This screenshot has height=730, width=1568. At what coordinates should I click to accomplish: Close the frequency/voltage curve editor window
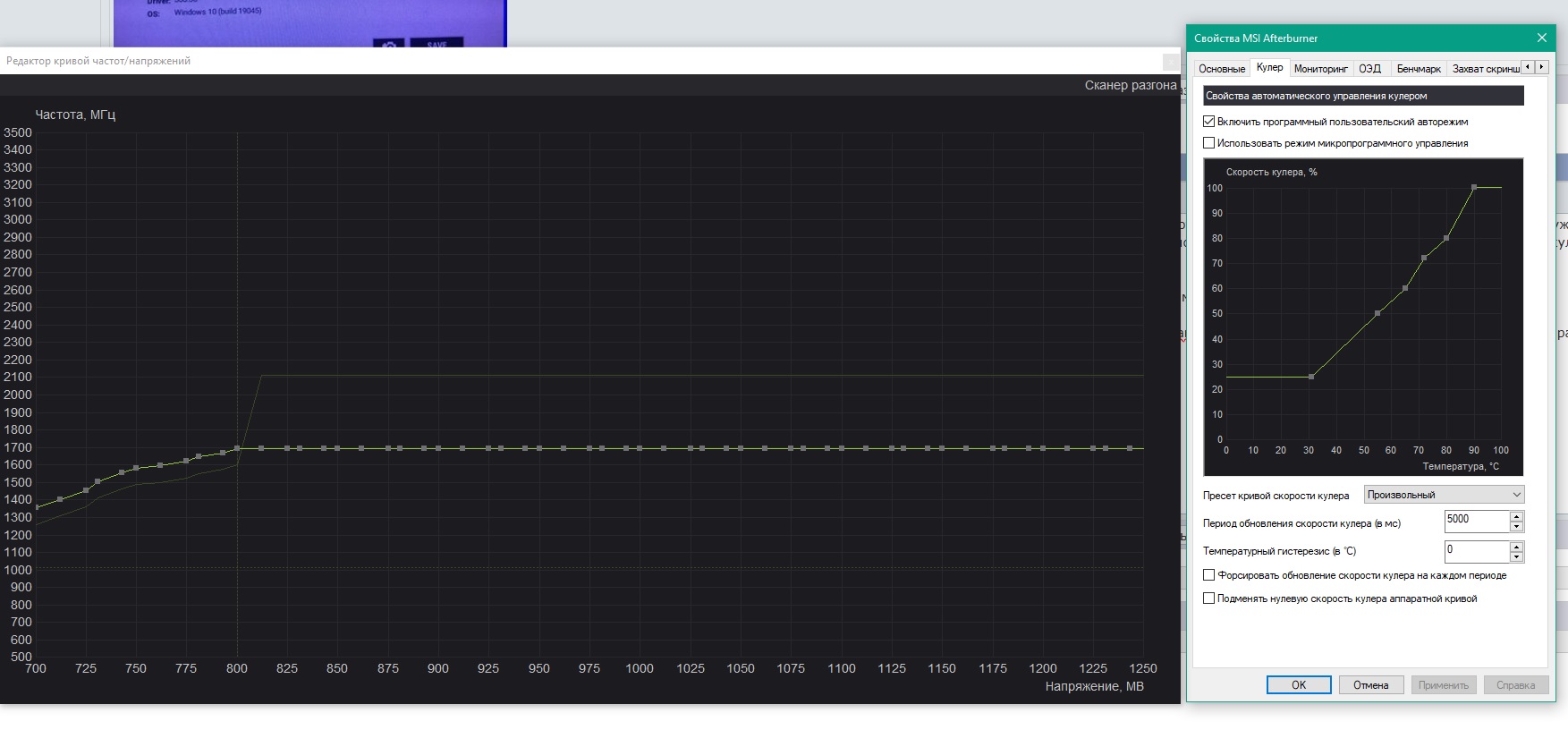[x=1170, y=61]
